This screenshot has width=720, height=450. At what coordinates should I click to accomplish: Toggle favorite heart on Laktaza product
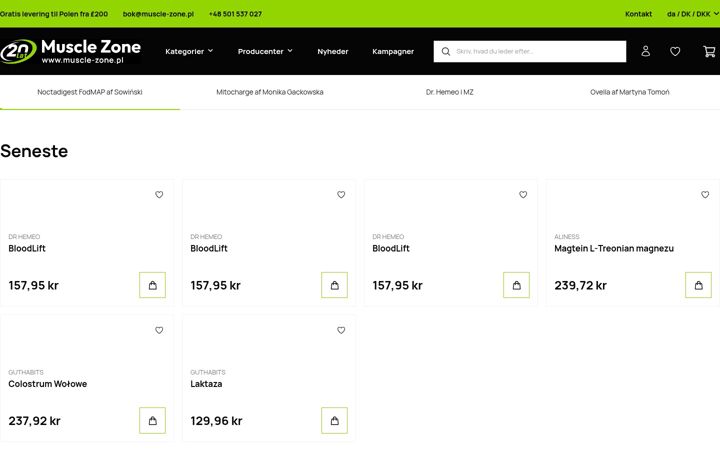tap(341, 330)
